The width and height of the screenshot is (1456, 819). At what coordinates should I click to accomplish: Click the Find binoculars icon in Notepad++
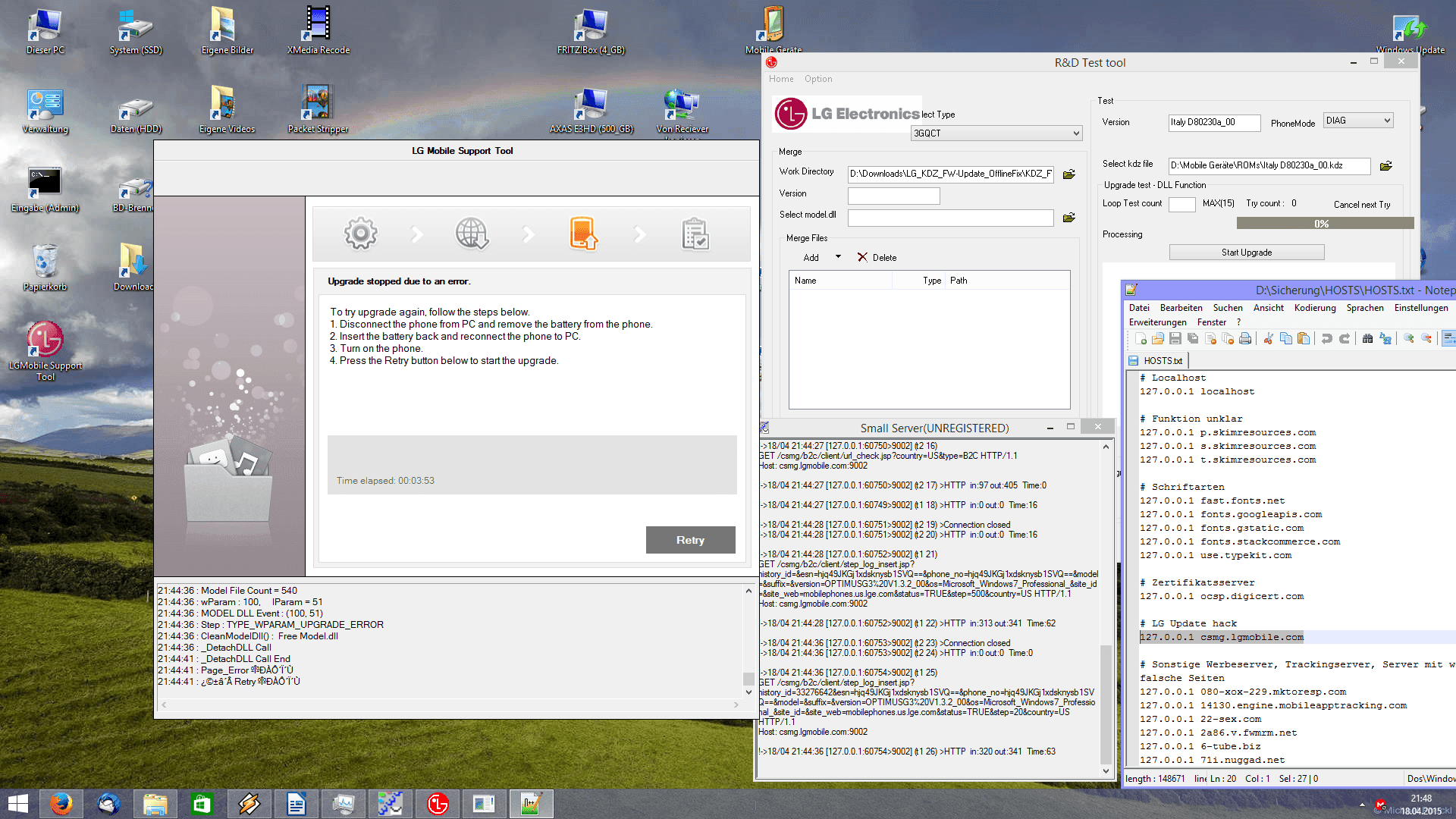(1367, 338)
